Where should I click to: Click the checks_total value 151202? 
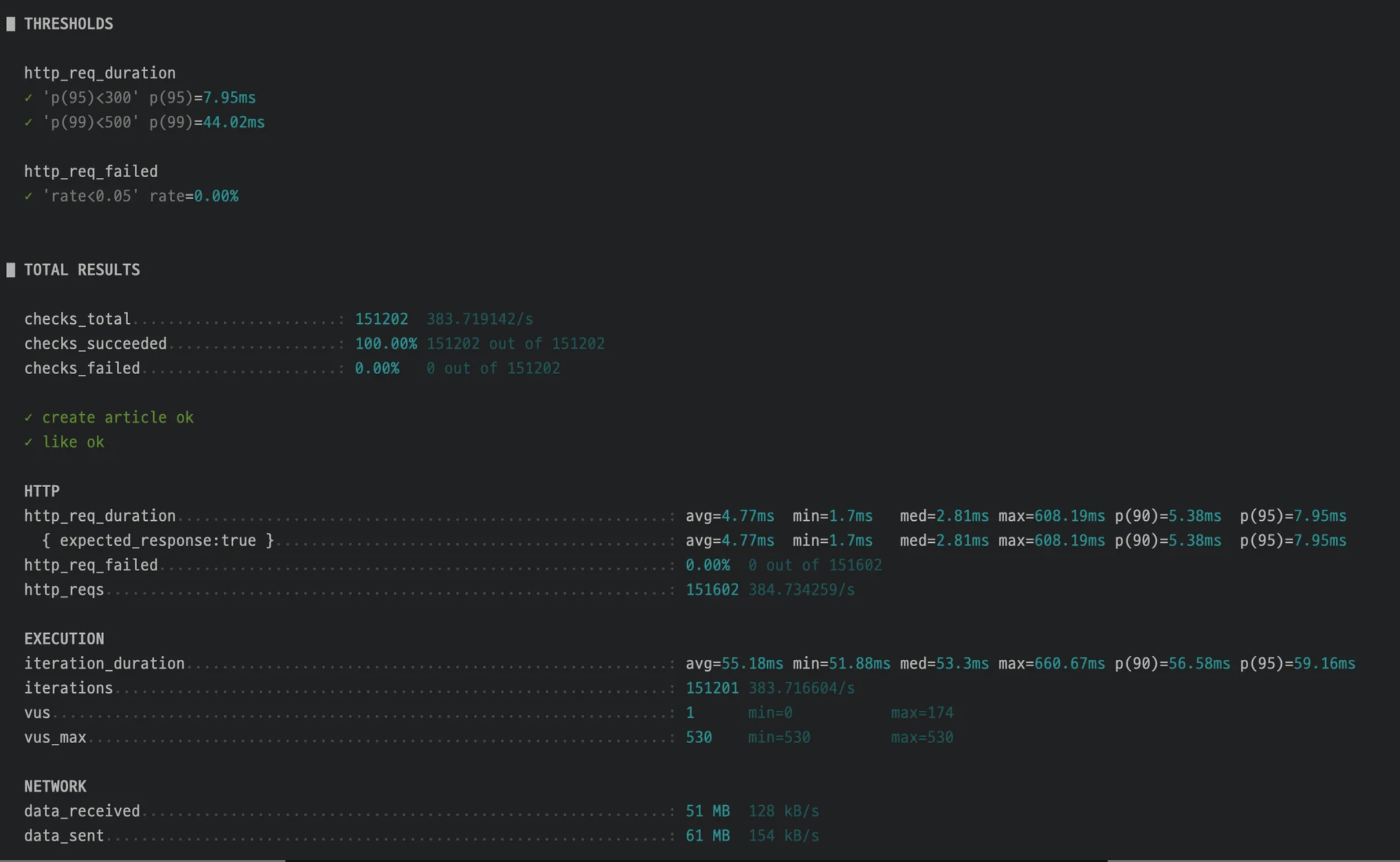point(381,319)
